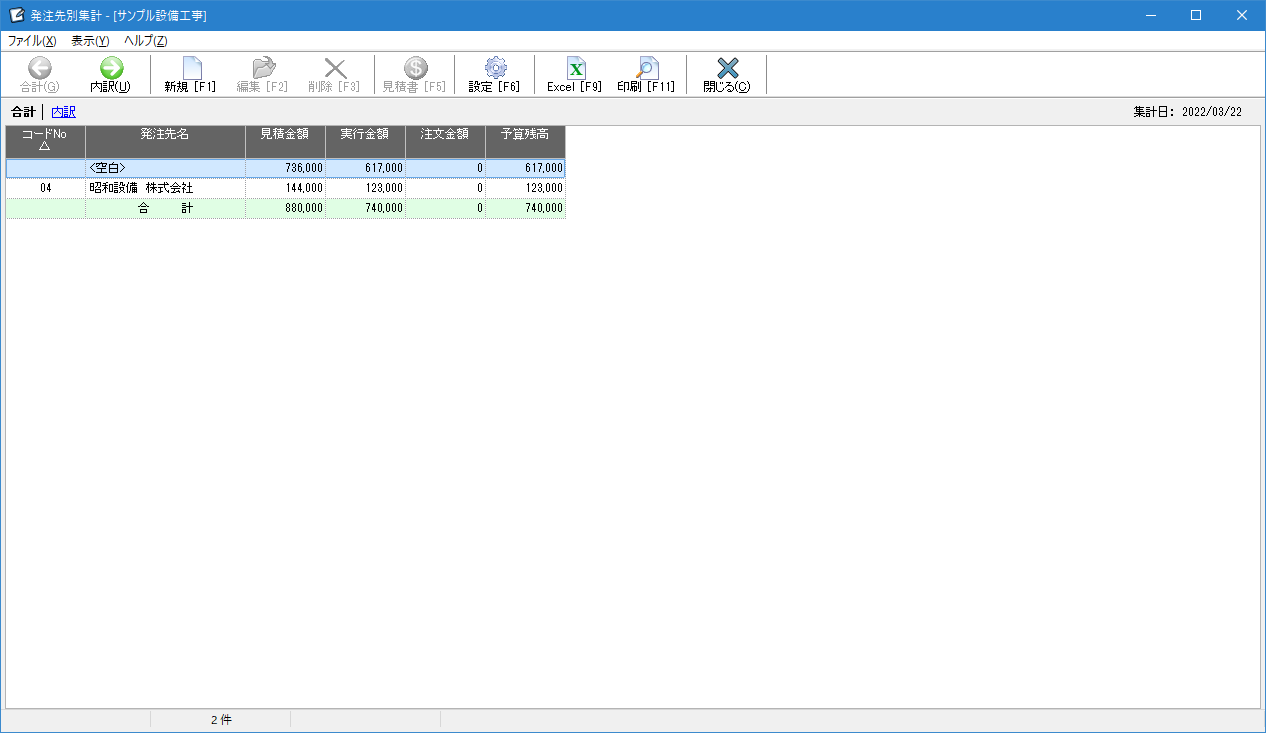Click the 削除 [F3] delete icon
1266x733 pixels.
pos(335,68)
